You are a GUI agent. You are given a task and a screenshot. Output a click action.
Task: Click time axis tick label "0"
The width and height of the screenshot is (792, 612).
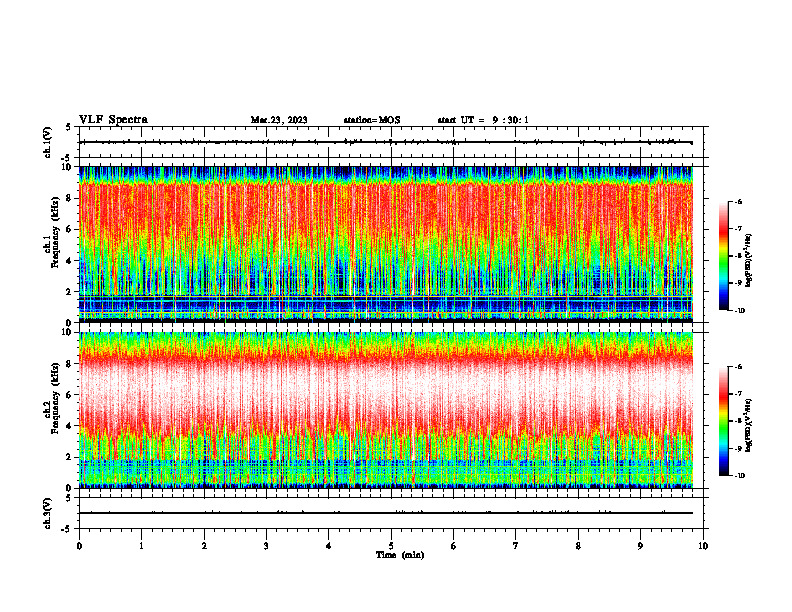click(x=79, y=546)
